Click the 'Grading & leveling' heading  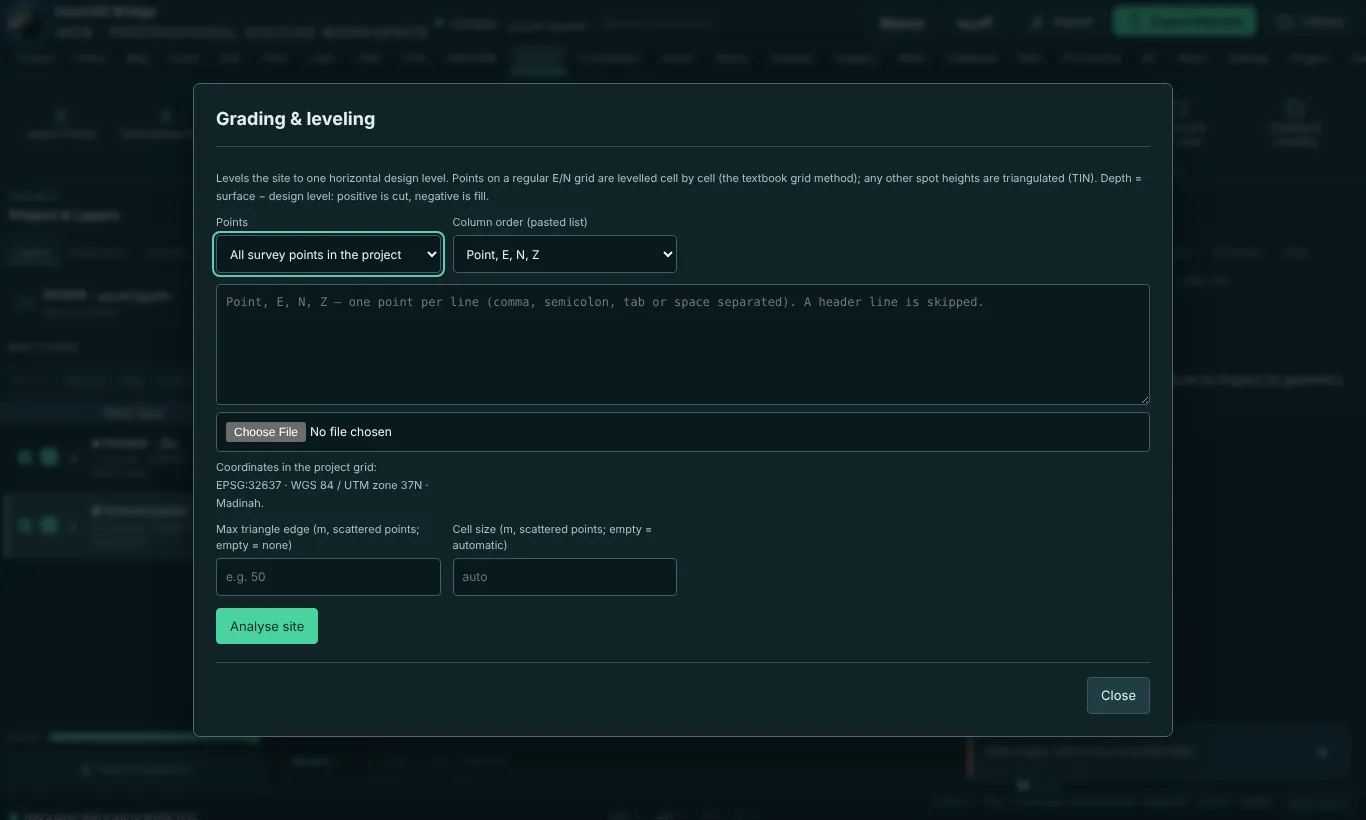(296, 119)
